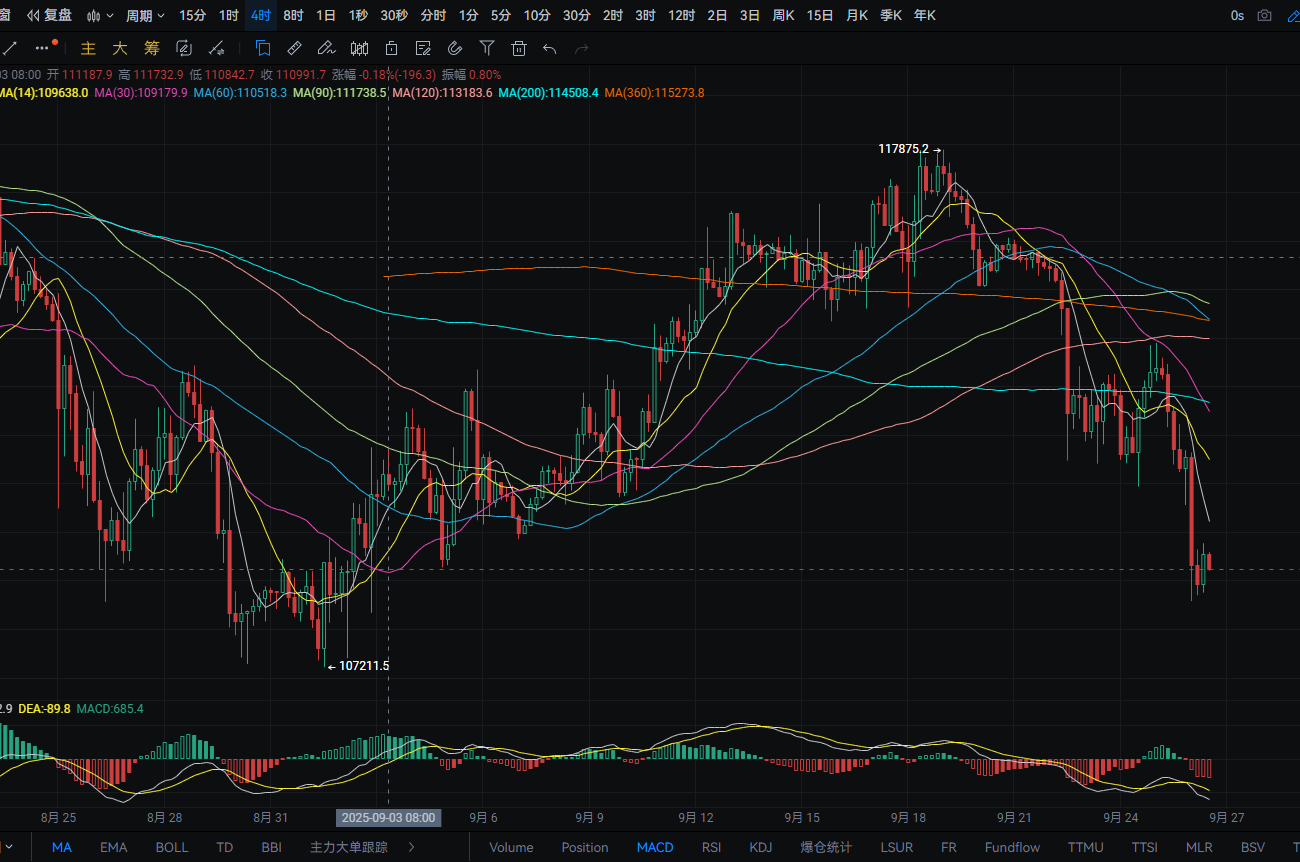Switch sub-chart to KDJ
1300x862 pixels.
(761, 847)
